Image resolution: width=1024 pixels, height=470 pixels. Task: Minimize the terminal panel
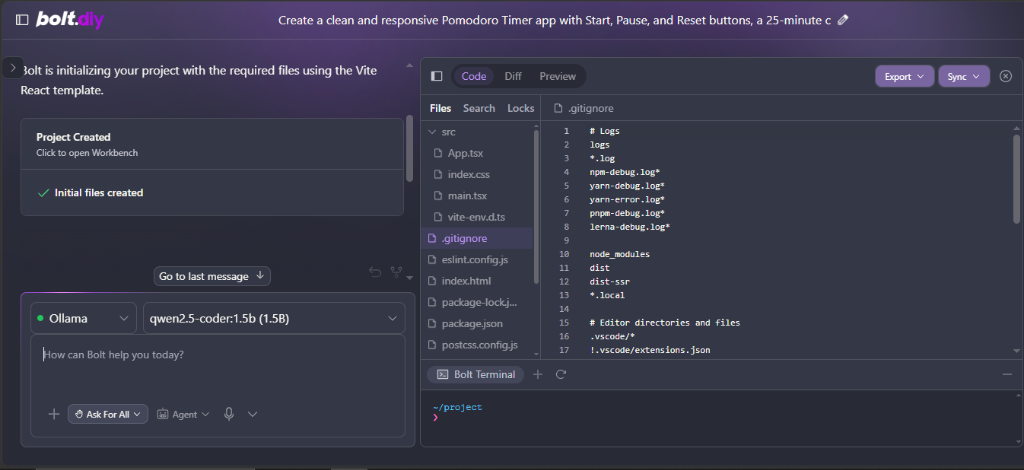click(x=1007, y=374)
